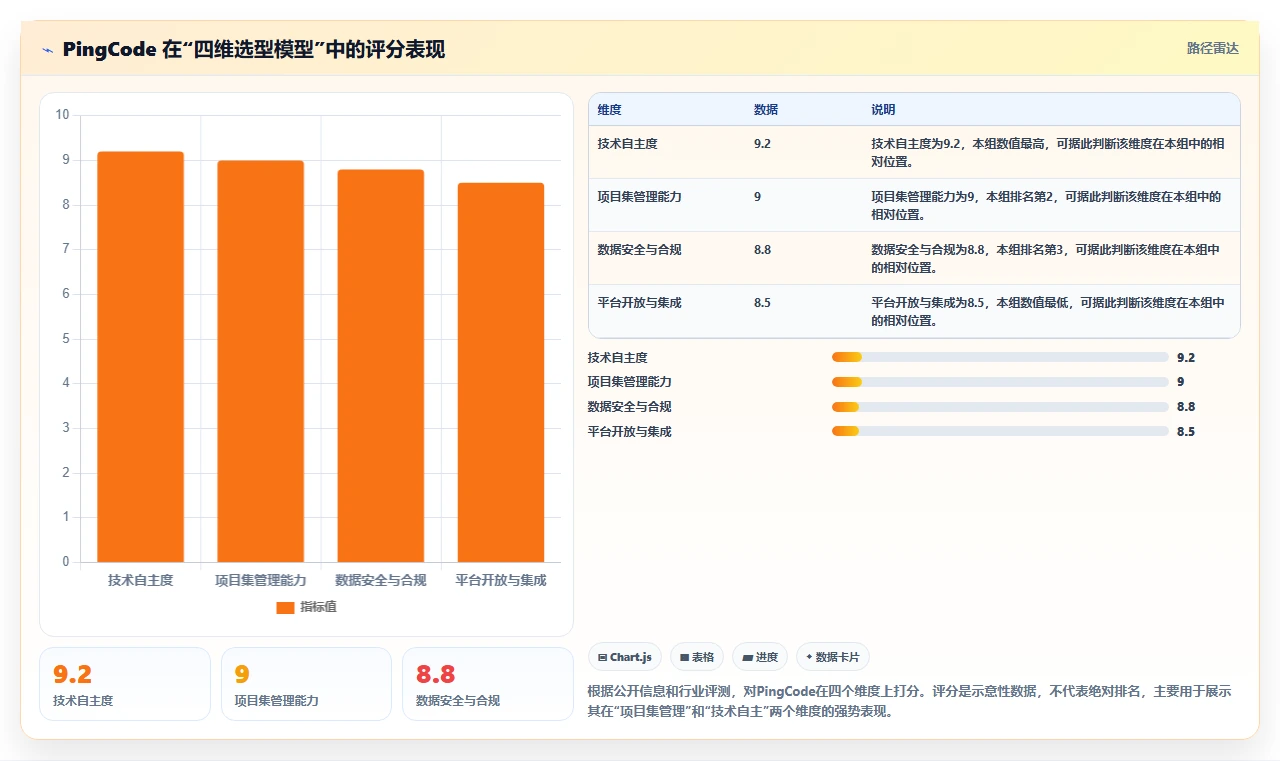Open the 9.2 技术自主度 data card

point(125,684)
